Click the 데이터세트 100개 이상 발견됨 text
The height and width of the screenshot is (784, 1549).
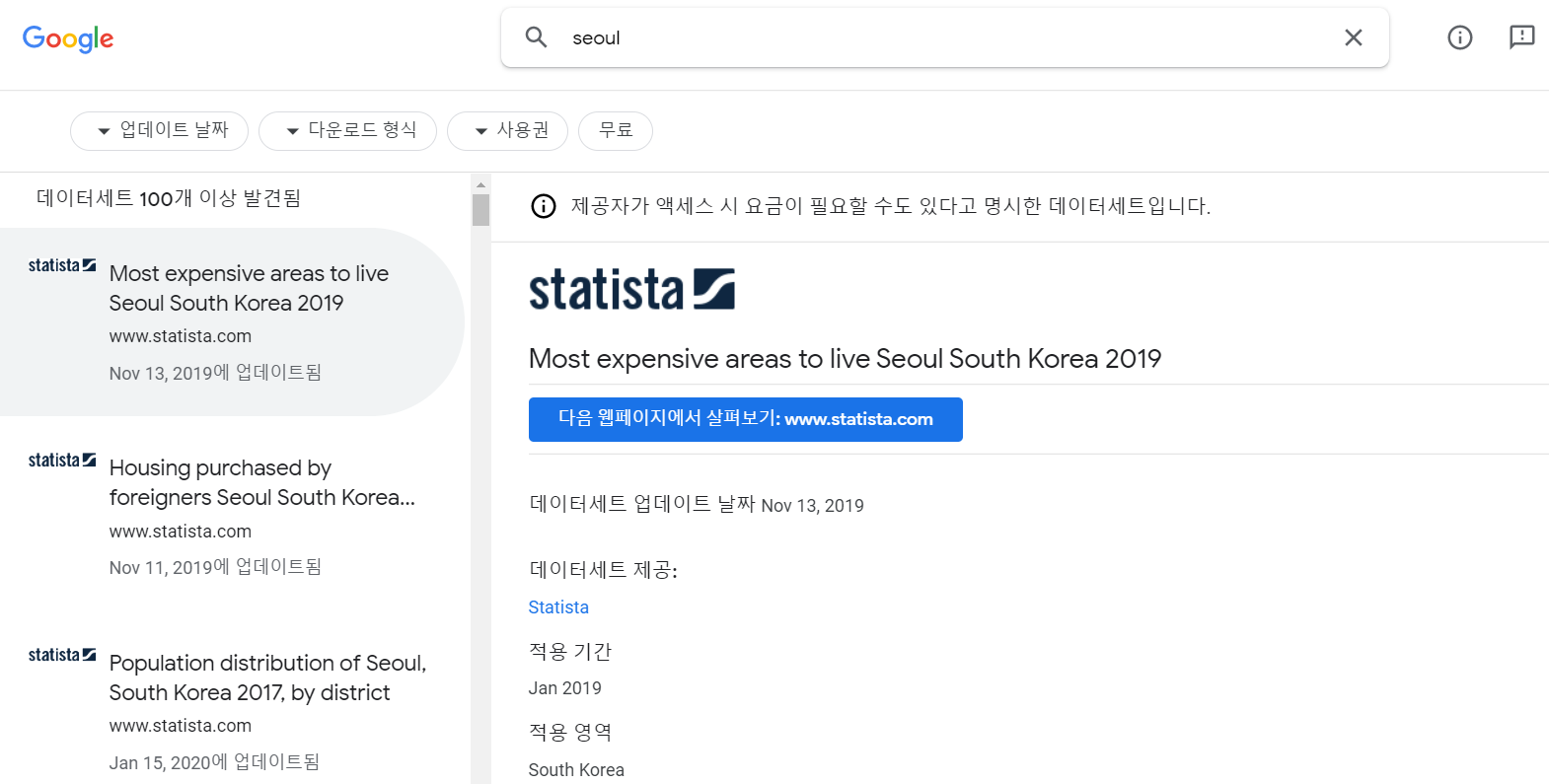(x=169, y=198)
